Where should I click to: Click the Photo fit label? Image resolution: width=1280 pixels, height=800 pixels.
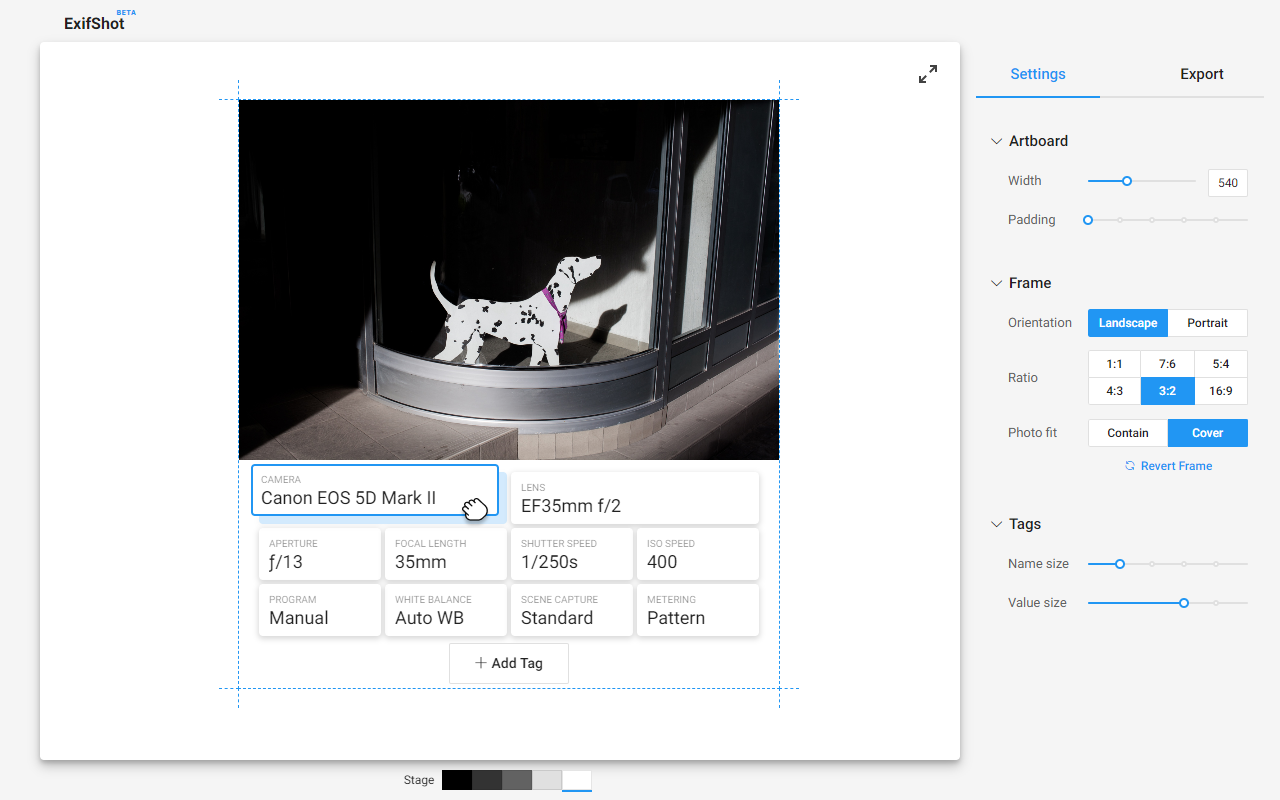1032,433
